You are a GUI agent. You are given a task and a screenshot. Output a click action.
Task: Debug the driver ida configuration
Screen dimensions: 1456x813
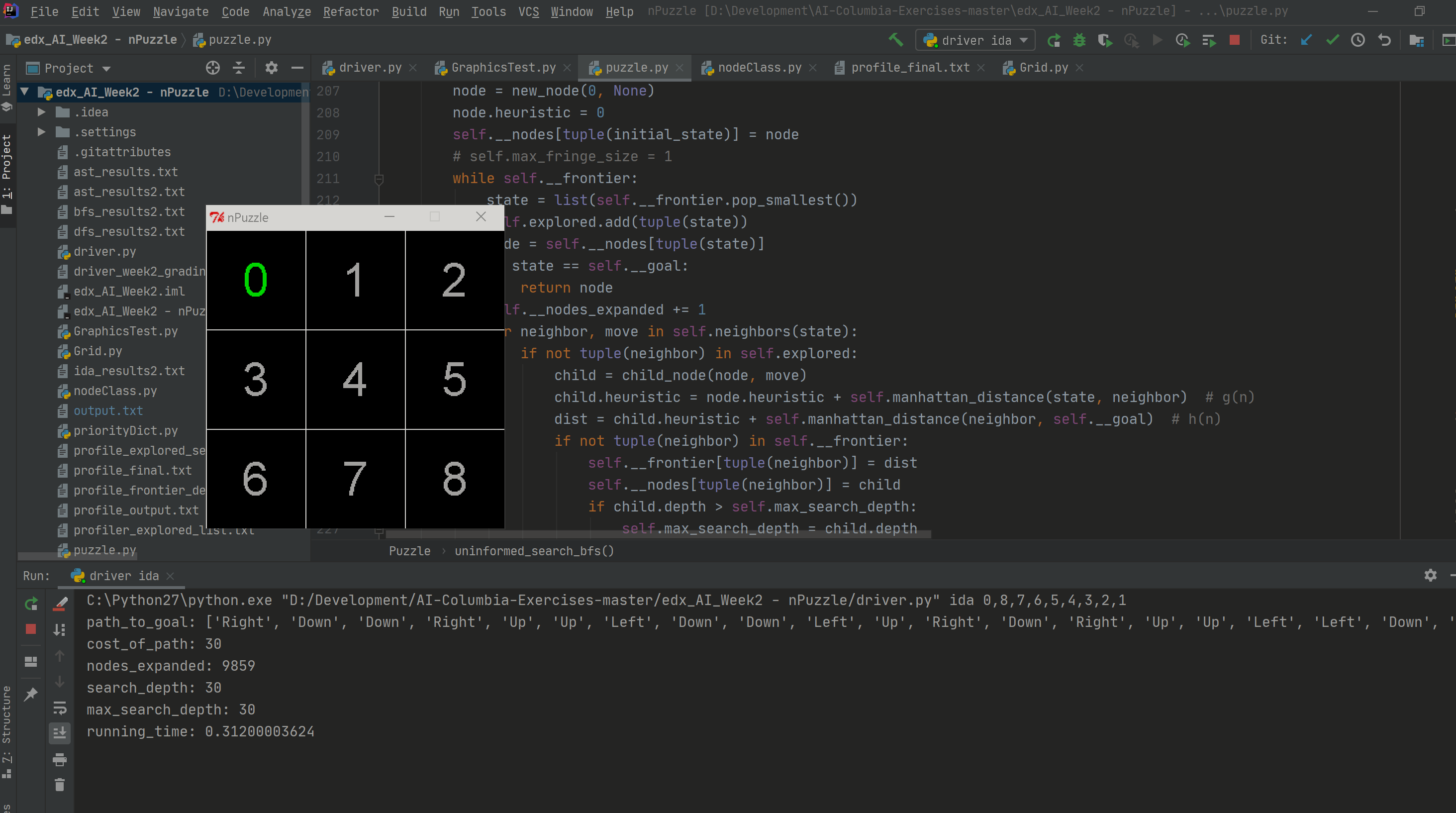coord(1079,40)
